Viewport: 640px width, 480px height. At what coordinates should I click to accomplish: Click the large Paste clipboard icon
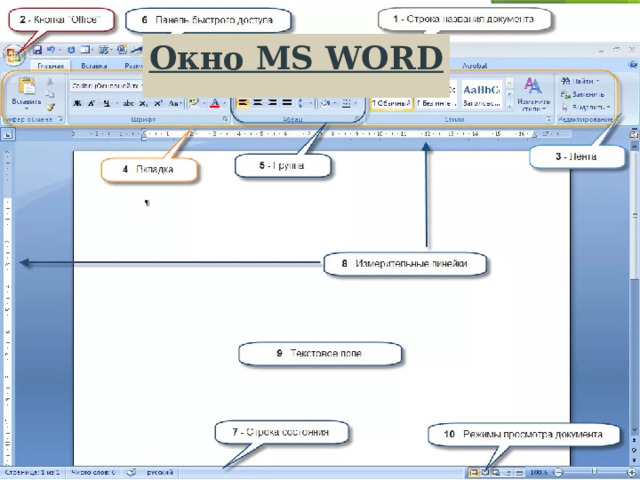[27, 86]
